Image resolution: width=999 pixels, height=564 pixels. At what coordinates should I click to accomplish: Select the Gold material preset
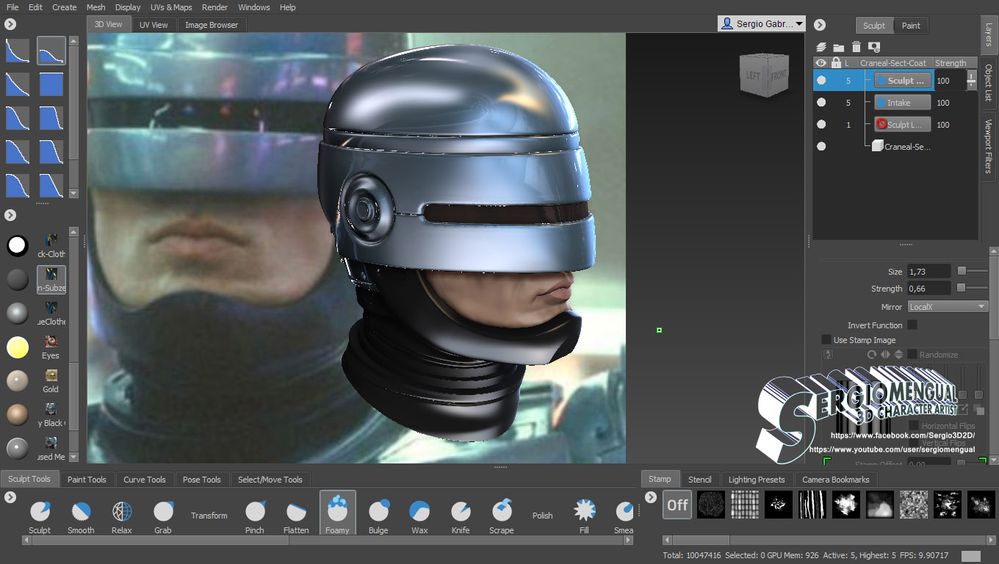click(x=50, y=381)
